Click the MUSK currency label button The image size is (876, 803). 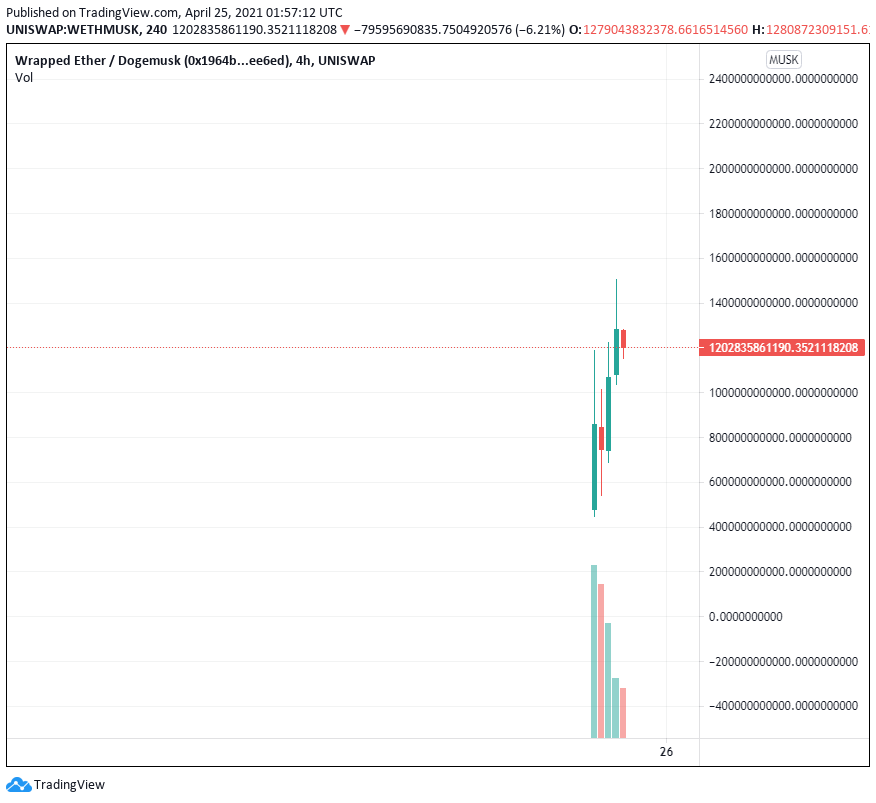click(x=783, y=60)
